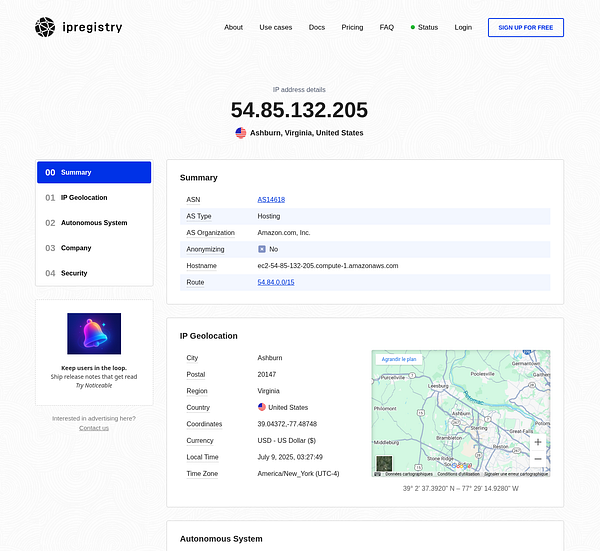The height and width of the screenshot is (551, 600).
Task: Zoom out on the map
Action: click(538, 459)
